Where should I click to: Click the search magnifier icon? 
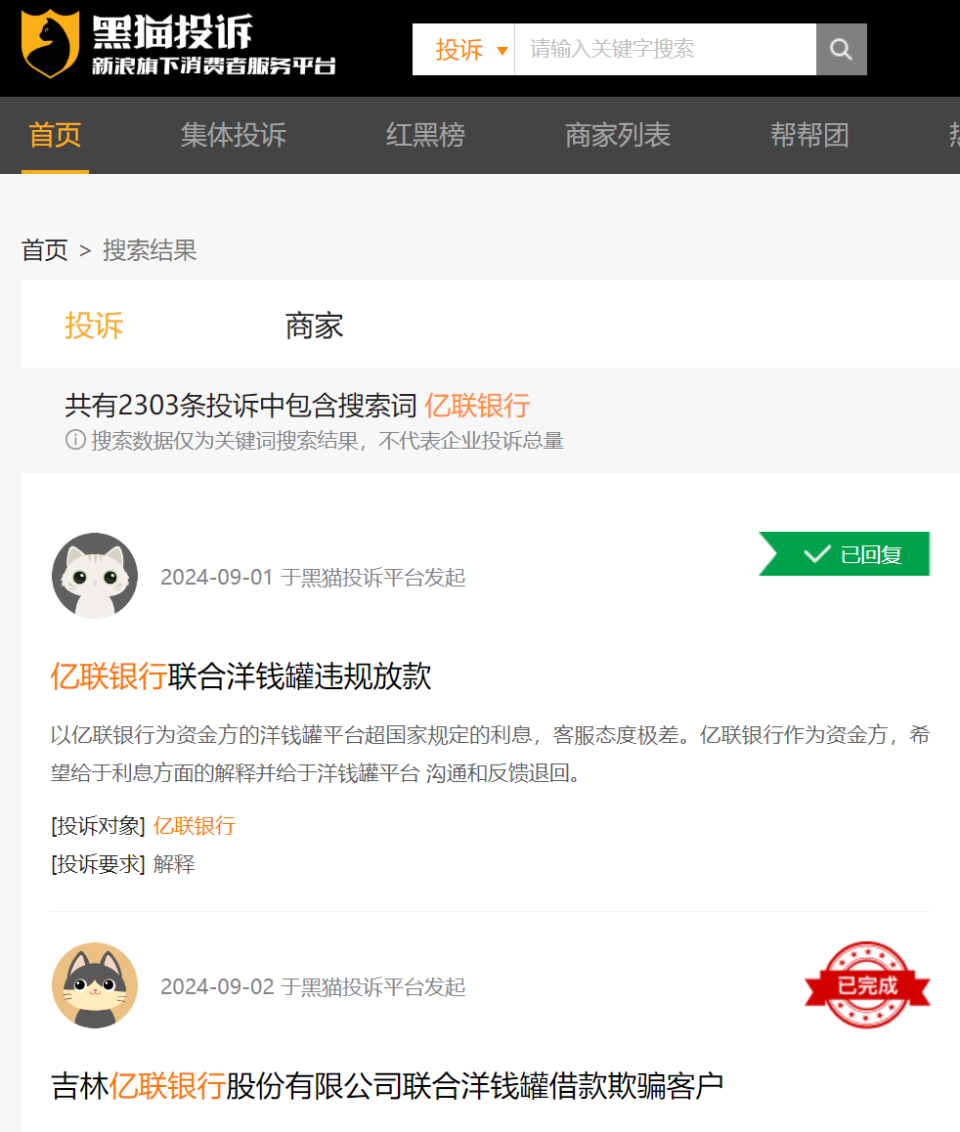click(840, 49)
